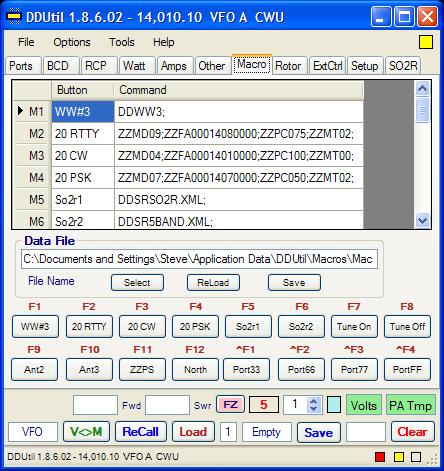Toggle the green Volts indicator

[x=364, y=405]
